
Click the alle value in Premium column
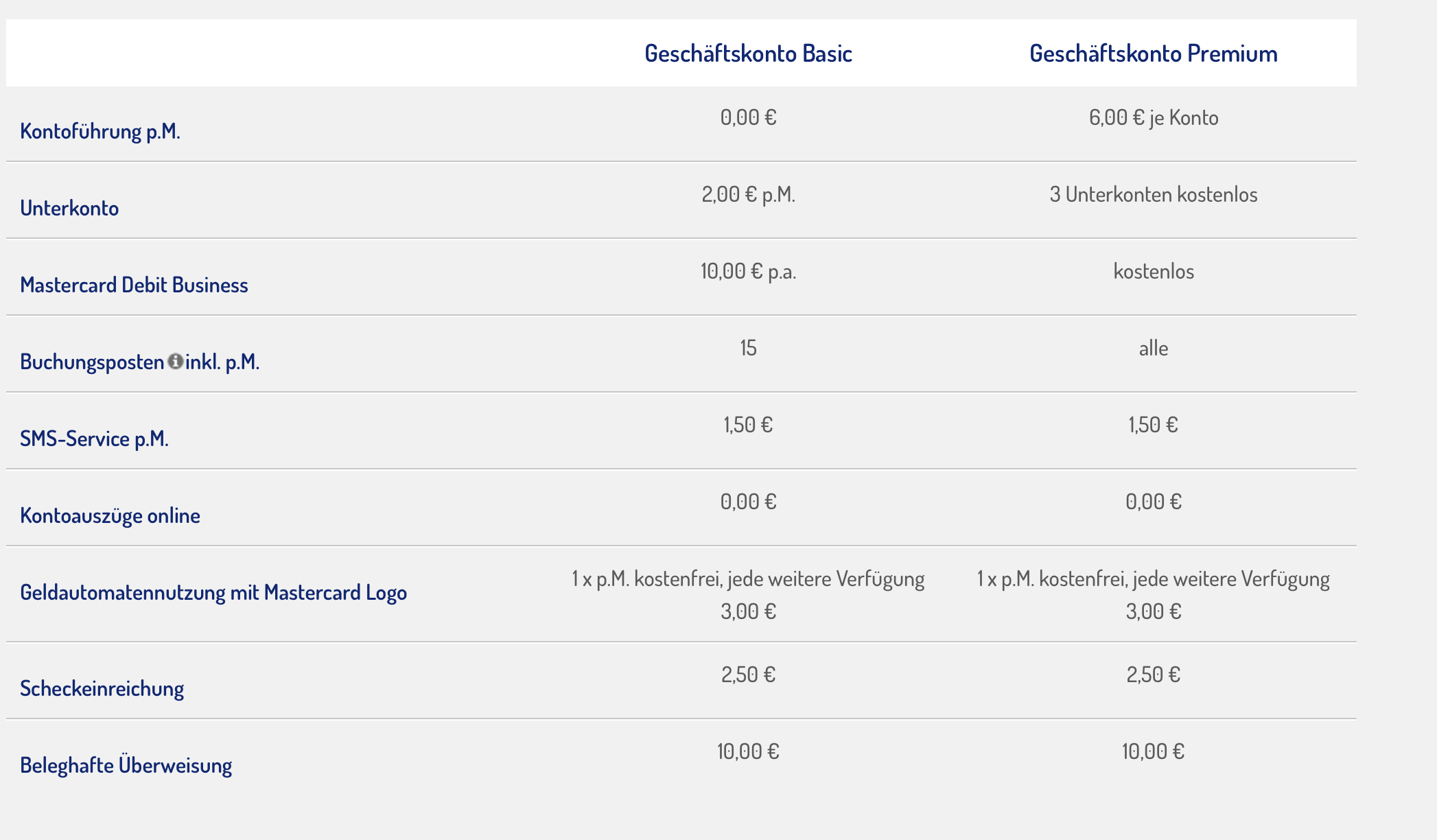click(1153, 348)
